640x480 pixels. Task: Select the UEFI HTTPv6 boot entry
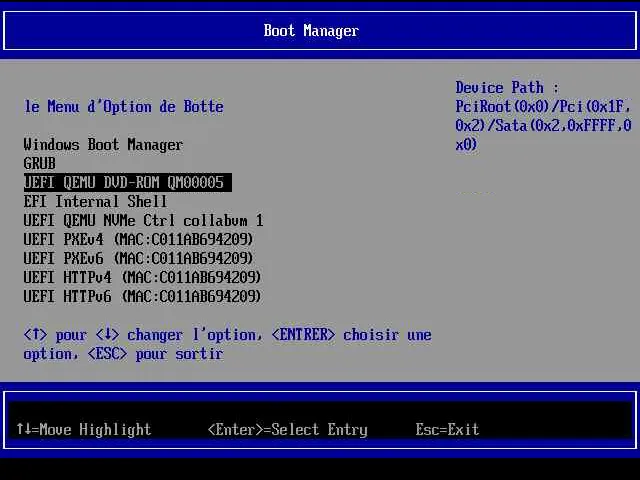[142, 296]
